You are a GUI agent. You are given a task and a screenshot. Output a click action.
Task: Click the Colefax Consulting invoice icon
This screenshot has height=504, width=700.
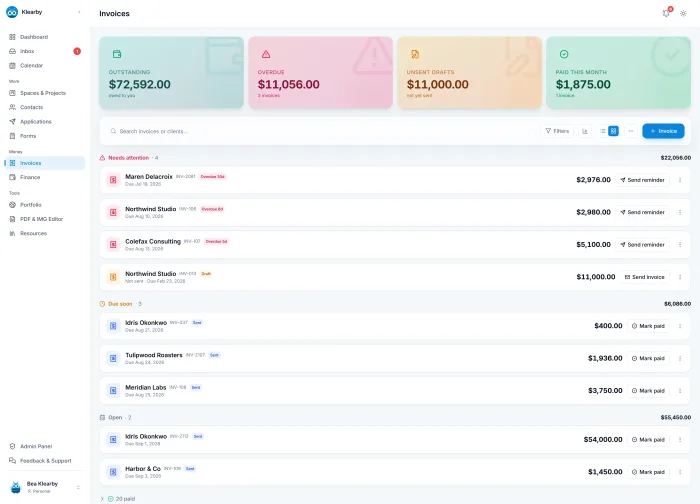click(x=113, y=245)
